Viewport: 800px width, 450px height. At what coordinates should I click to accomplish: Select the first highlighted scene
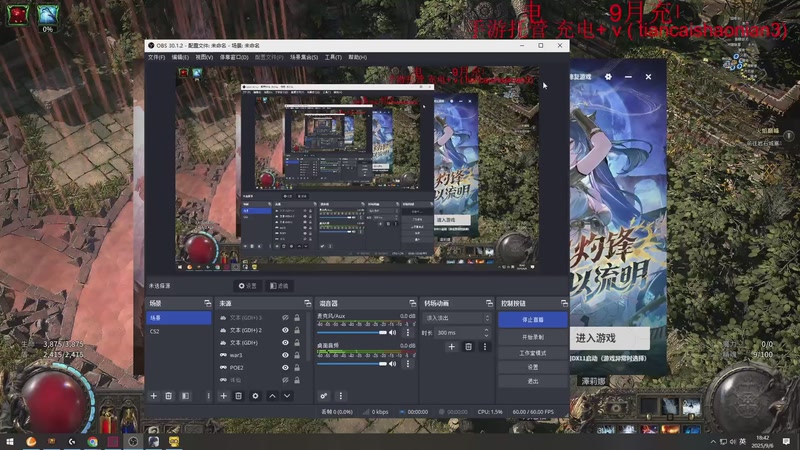pyautogui.click(x=179, y=318)
